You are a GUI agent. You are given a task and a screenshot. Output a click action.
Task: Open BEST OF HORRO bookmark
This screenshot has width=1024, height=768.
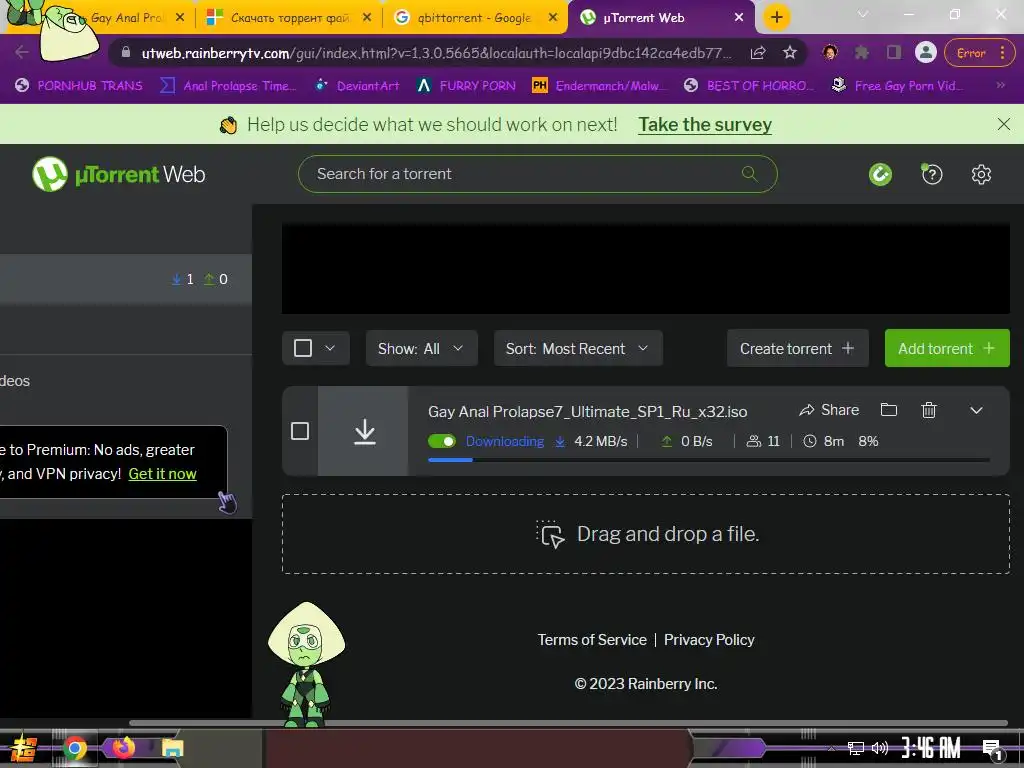[749, 85]
